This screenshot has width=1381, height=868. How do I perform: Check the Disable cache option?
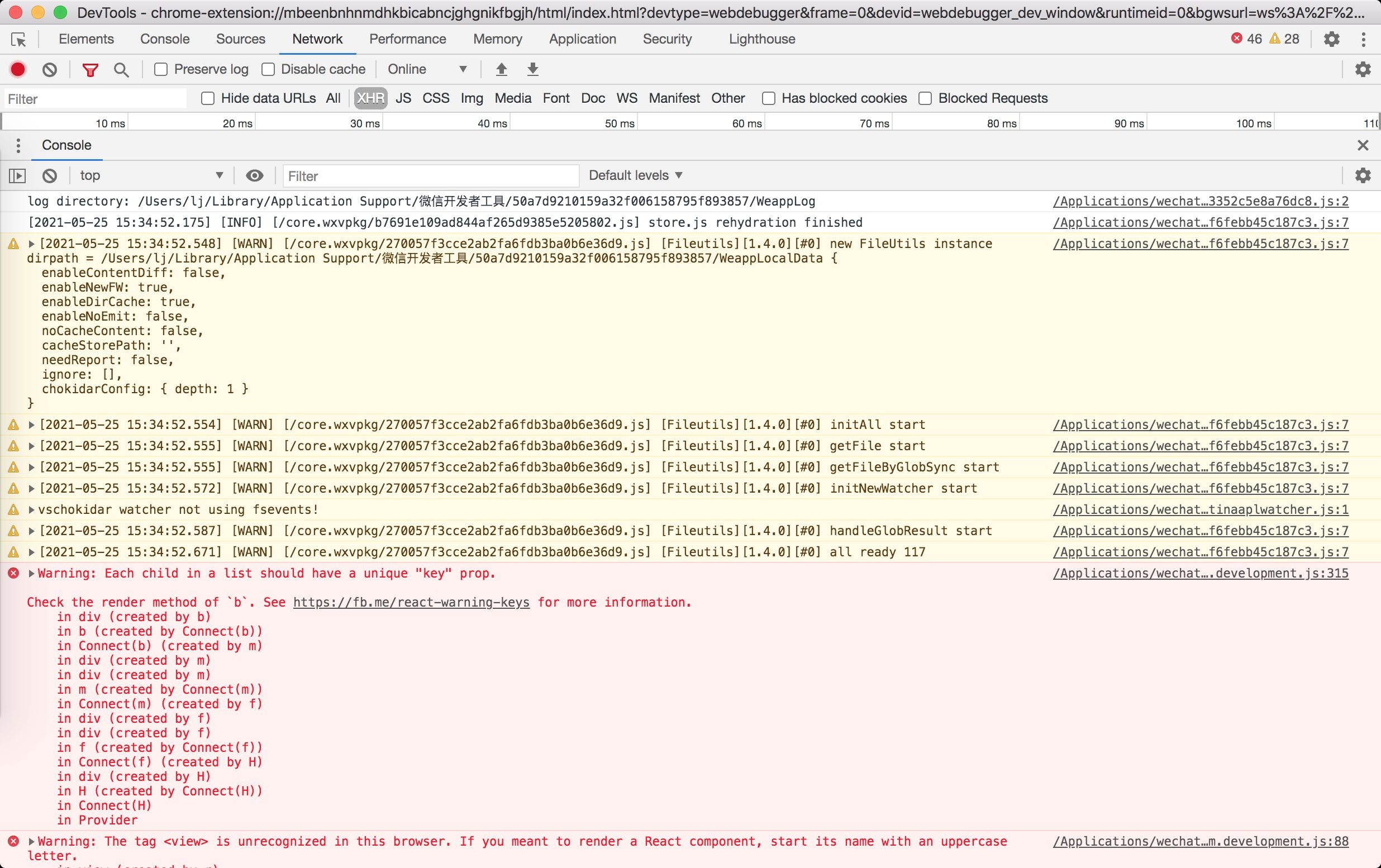click(x=268, y=69)
